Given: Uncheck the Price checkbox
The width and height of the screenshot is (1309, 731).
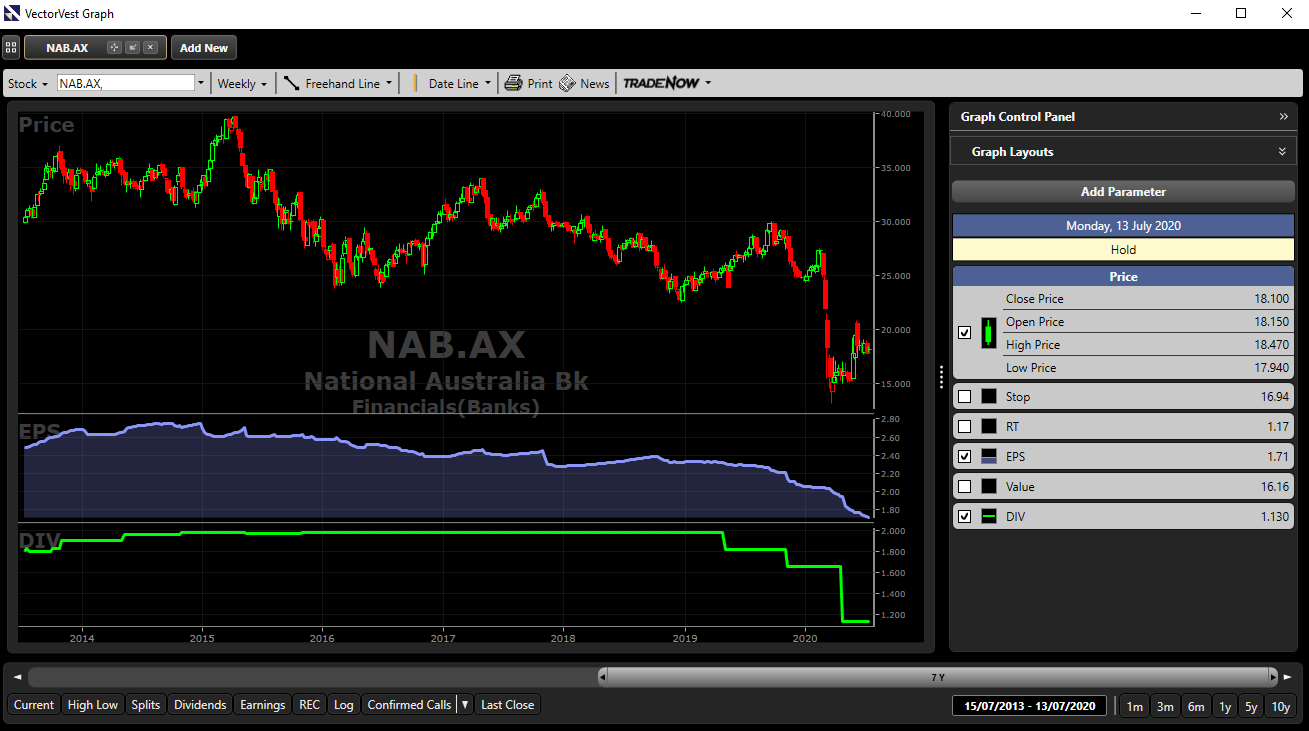Looking at the screenshot, I should pos(964,333).
